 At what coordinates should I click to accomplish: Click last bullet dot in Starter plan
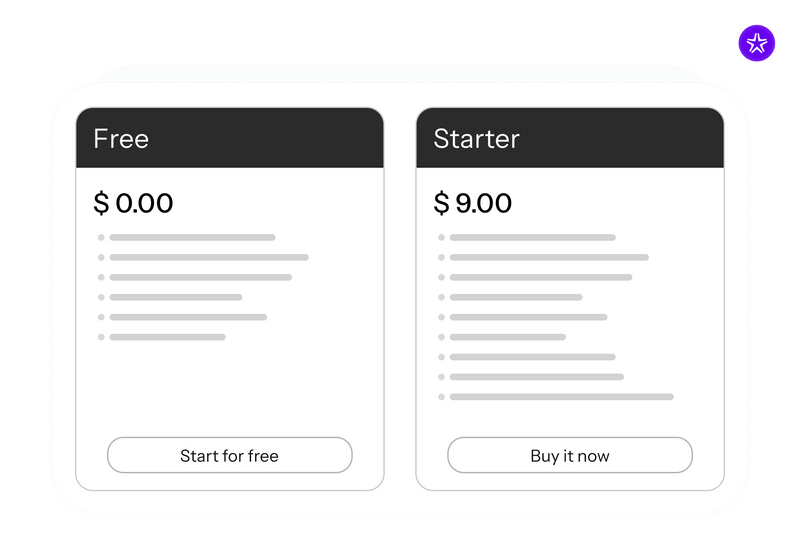441,397
